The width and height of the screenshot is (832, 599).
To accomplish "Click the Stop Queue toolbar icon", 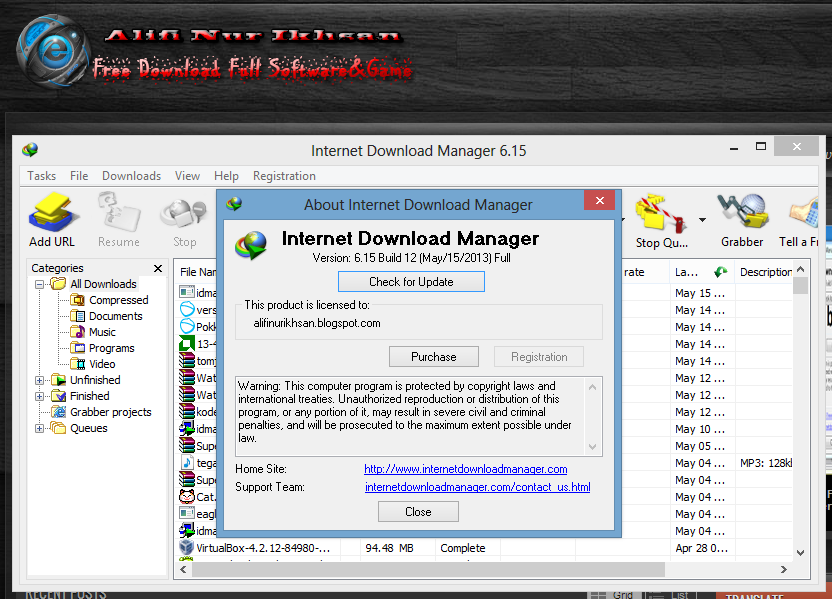I will coord(661,221).
